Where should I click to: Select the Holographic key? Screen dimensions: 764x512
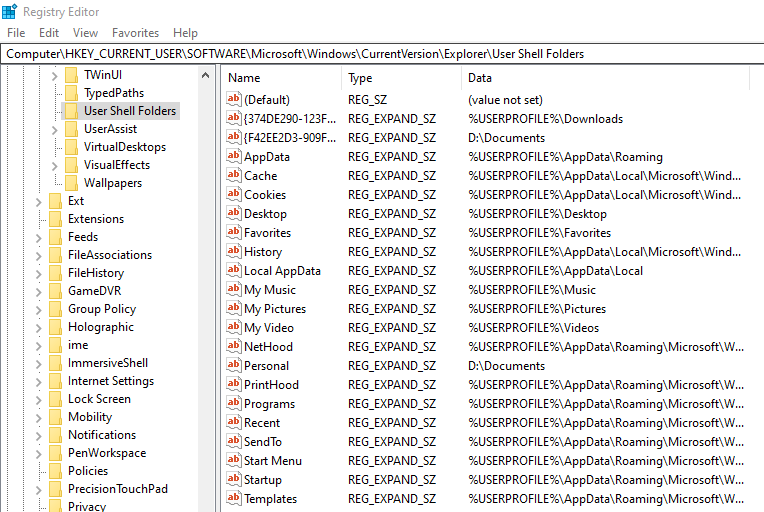pyautogui.click(x=101, y=327)
